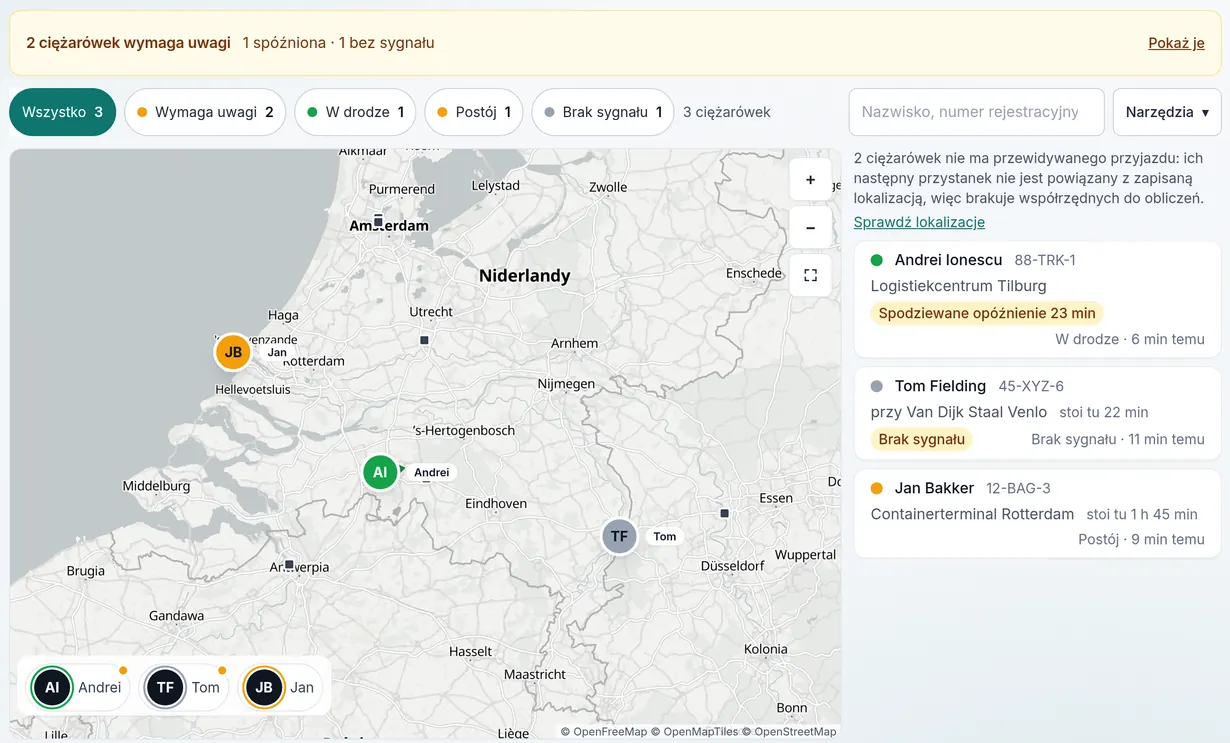Click the Jan chip in map legend

click(280, 687)
